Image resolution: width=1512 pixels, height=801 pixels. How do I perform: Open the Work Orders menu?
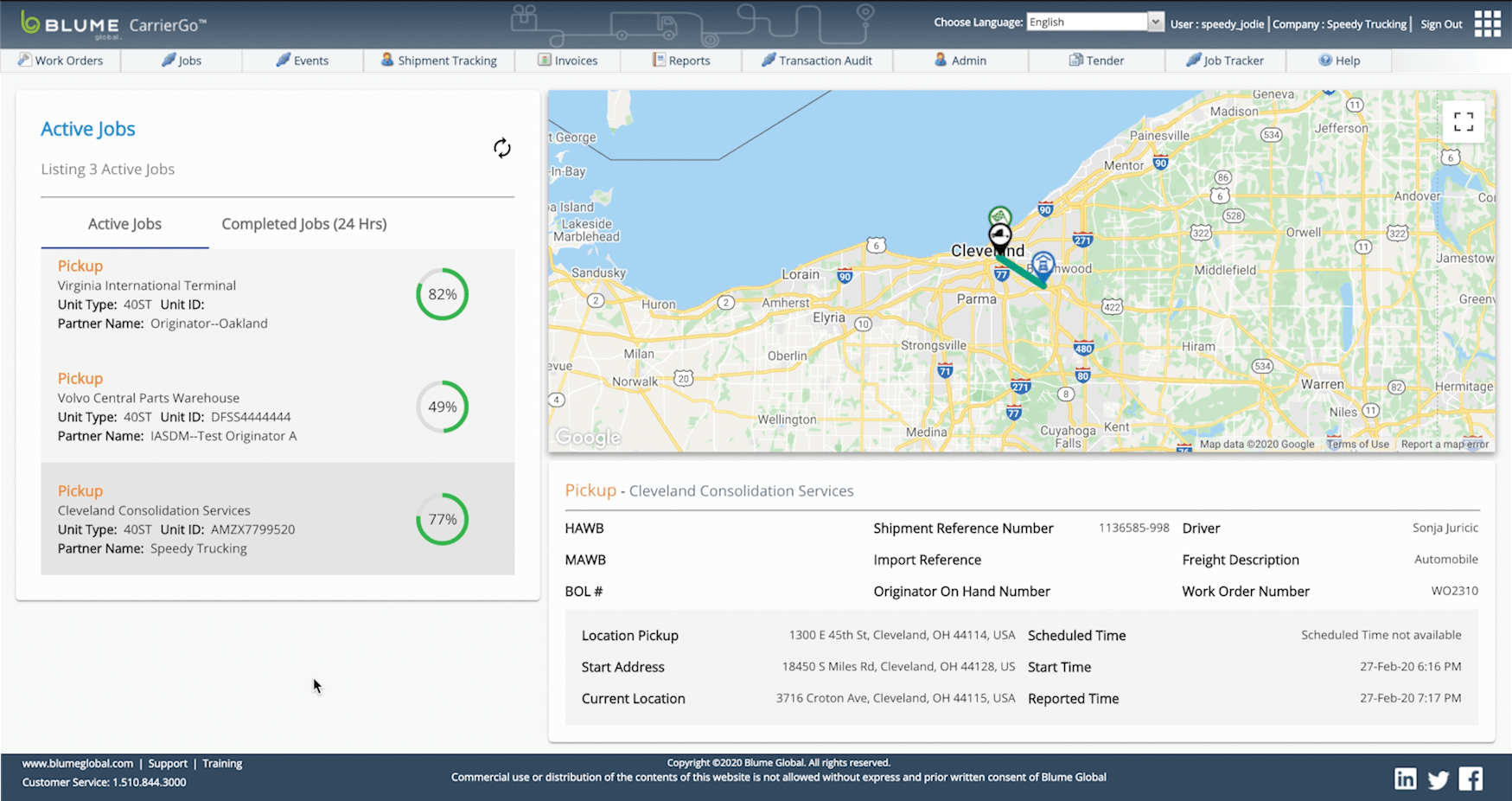61,61
